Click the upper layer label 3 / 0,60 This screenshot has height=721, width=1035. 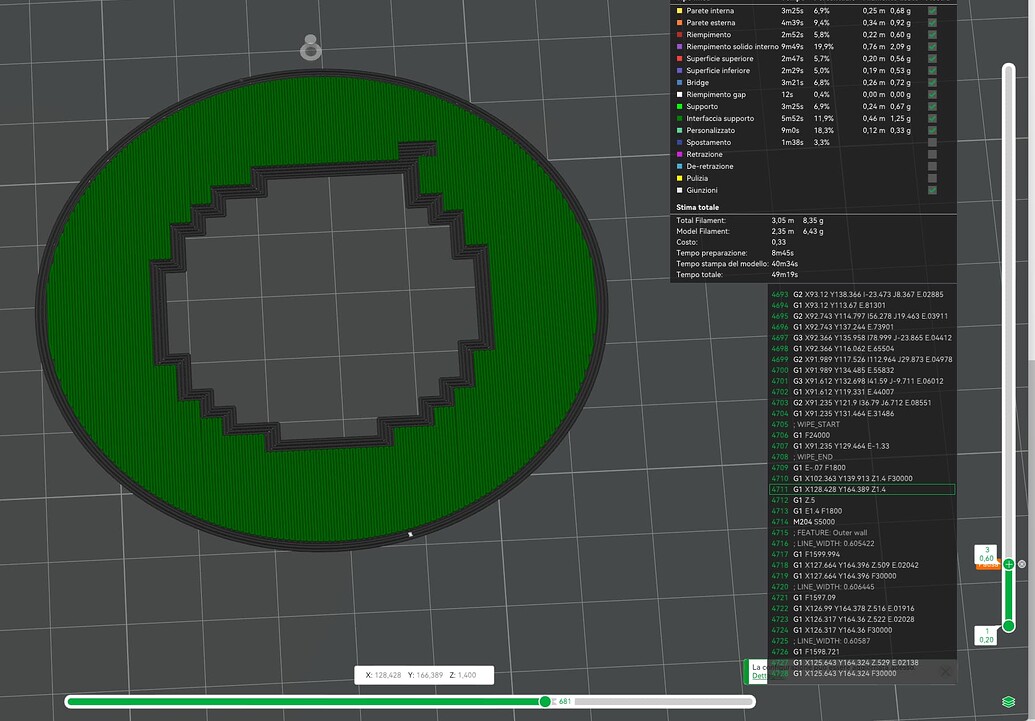coord(987,554)
